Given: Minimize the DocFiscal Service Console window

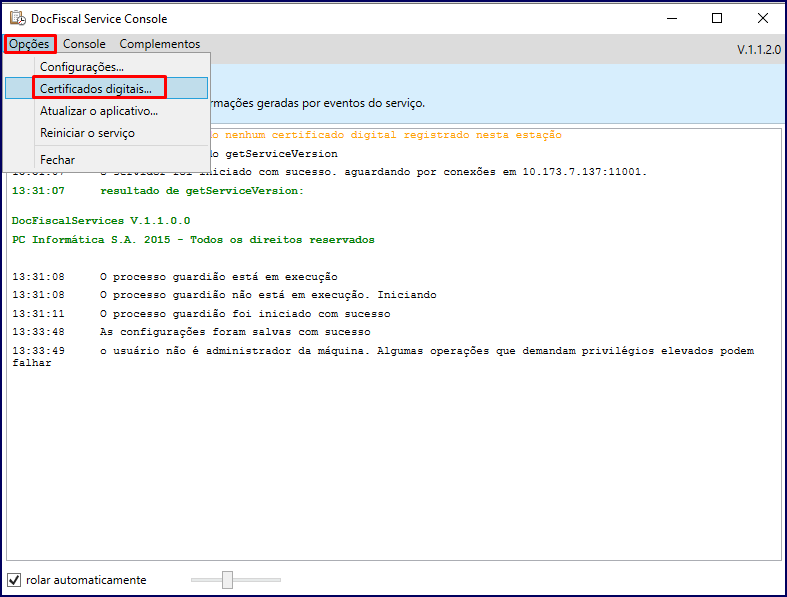Looking at the screenshot, I should (x=672, y=19).
